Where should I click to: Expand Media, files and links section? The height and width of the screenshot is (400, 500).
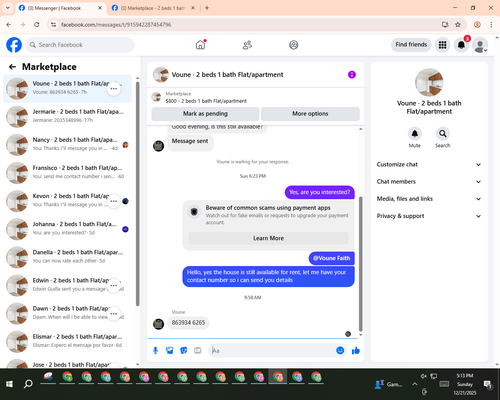pyautogui.click(x=429, y=199)
